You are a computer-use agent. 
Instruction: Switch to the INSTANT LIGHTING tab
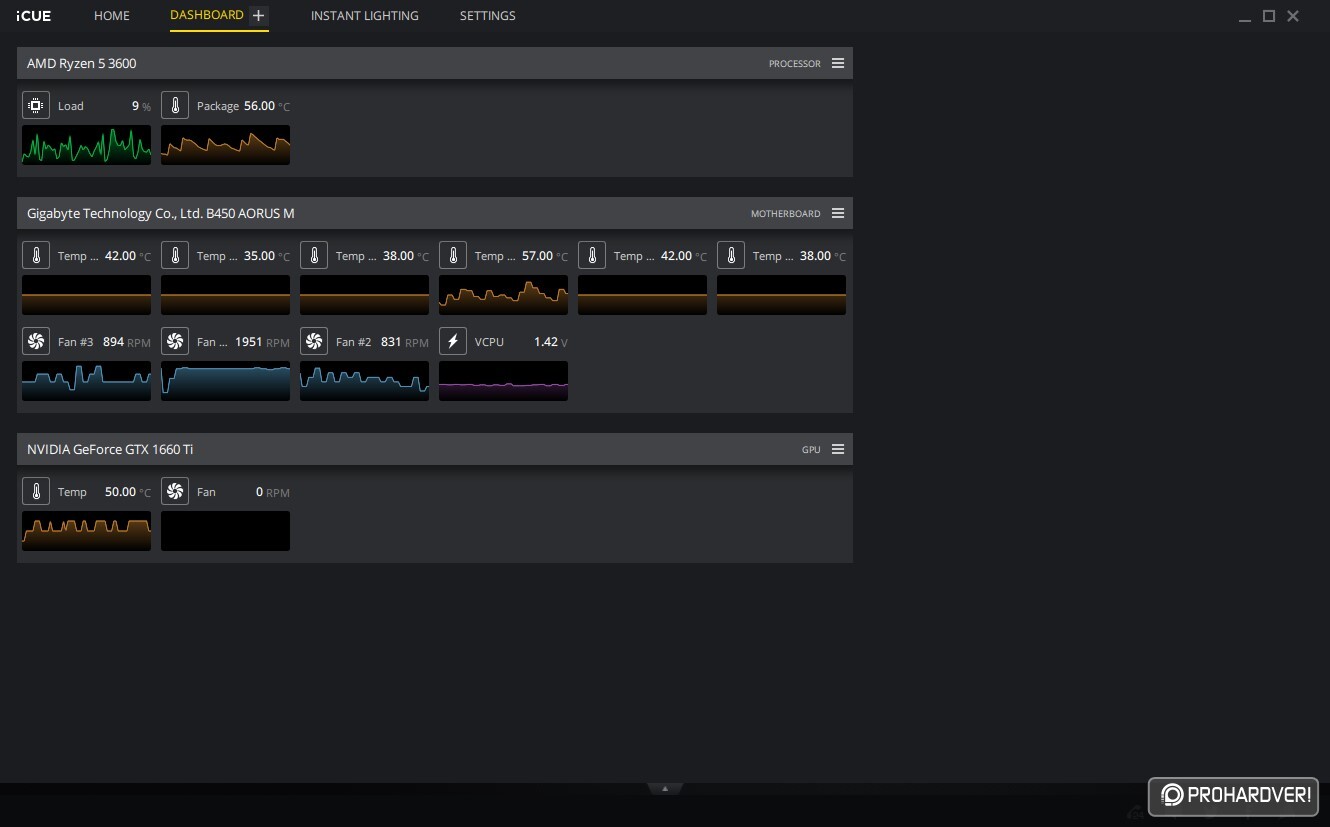pos(365,16)
